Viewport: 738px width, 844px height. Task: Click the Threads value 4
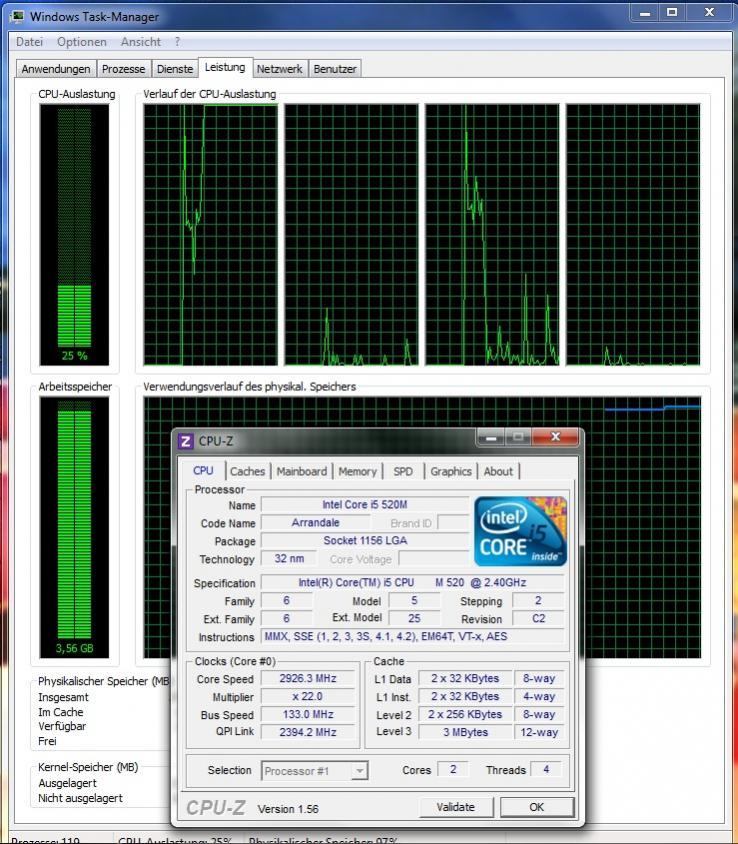click(x=546, y=769)
